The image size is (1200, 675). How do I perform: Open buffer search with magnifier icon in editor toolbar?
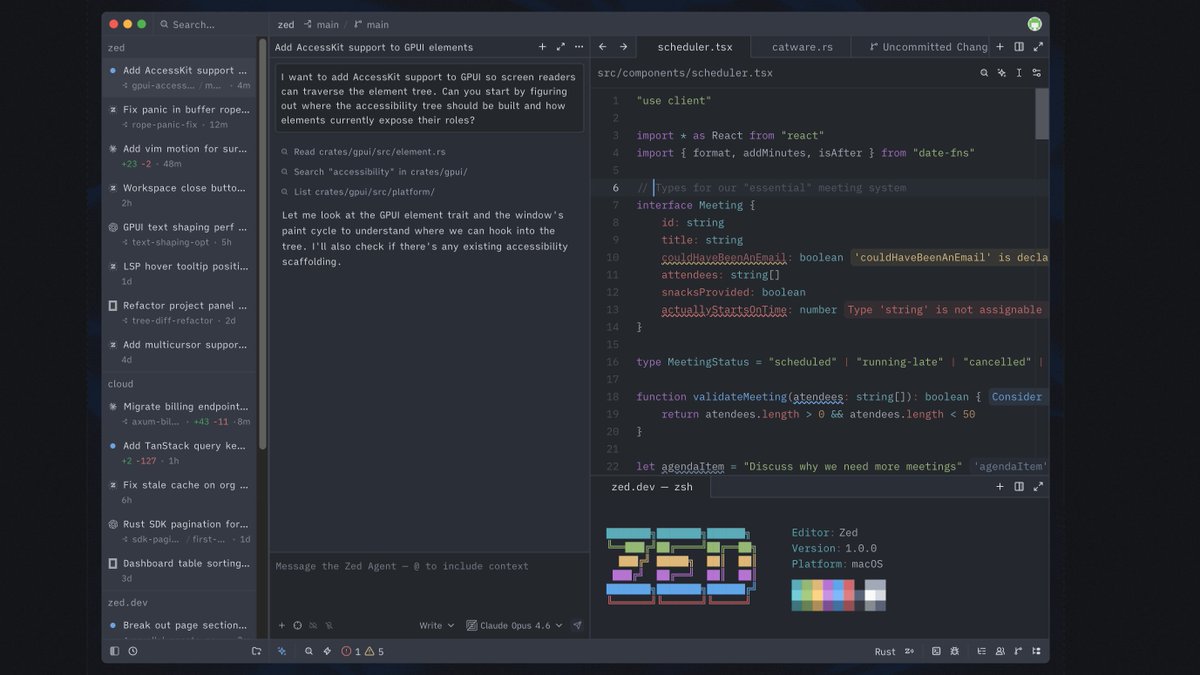(984, 73)
